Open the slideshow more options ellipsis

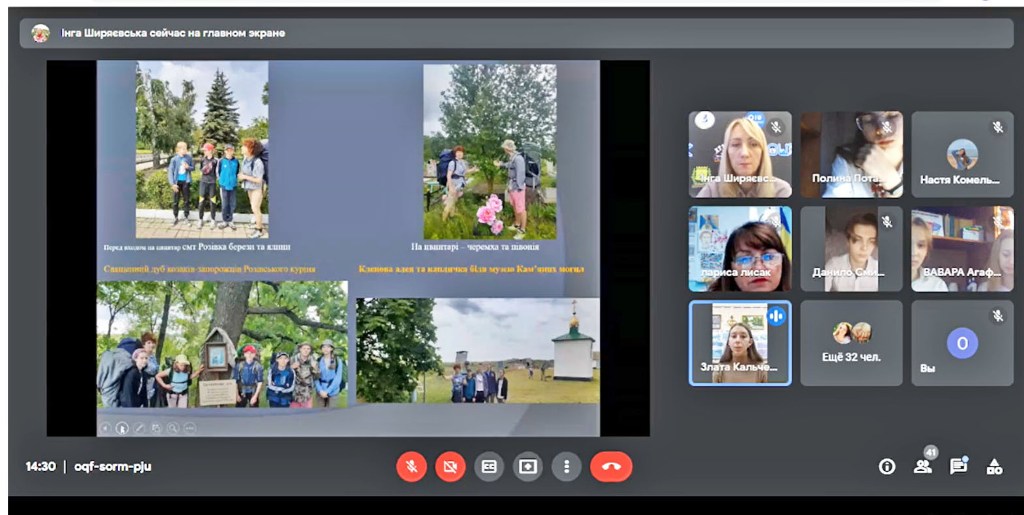191,428
